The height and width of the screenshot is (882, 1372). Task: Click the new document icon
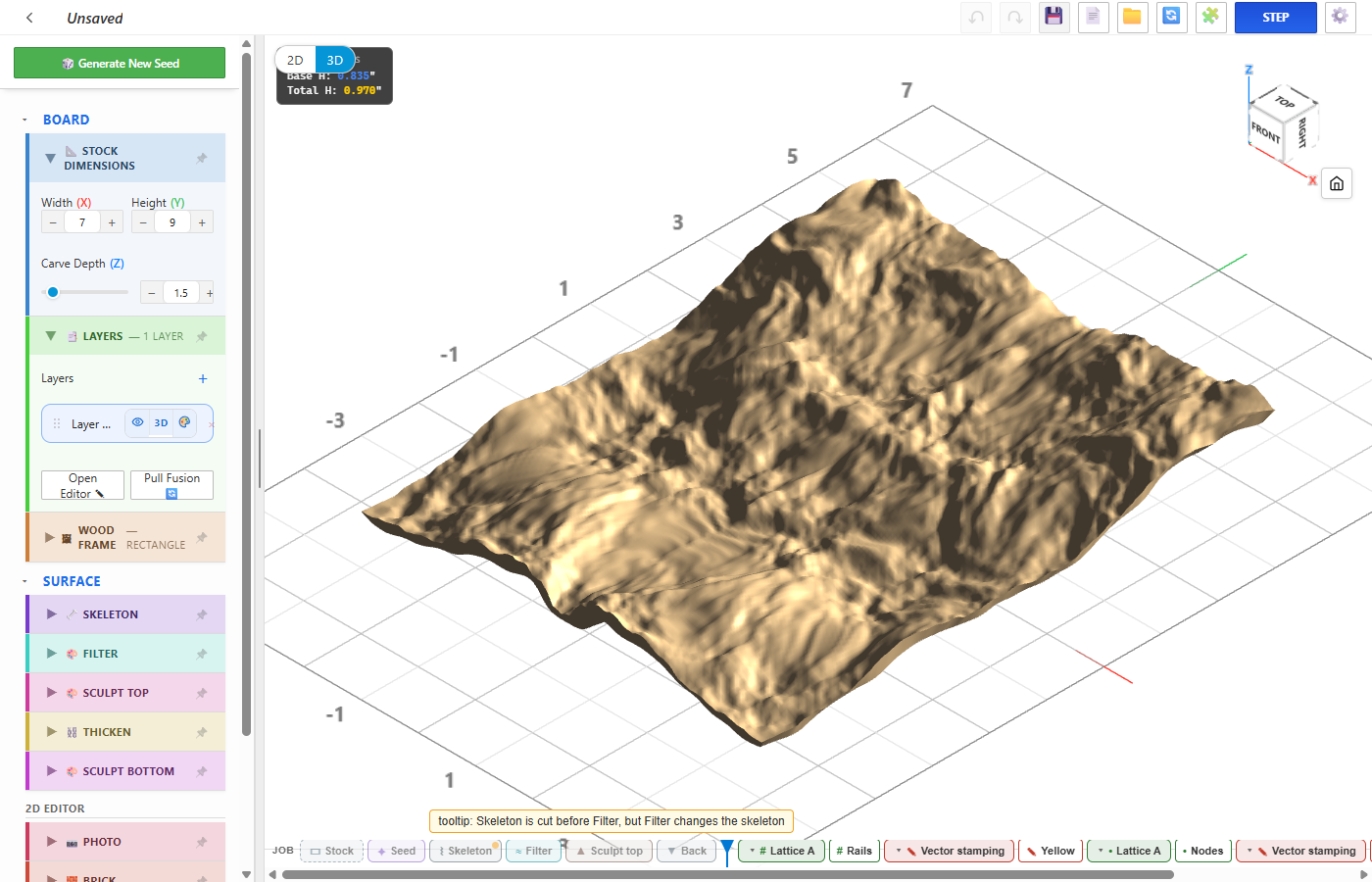tap(1093, 17)
